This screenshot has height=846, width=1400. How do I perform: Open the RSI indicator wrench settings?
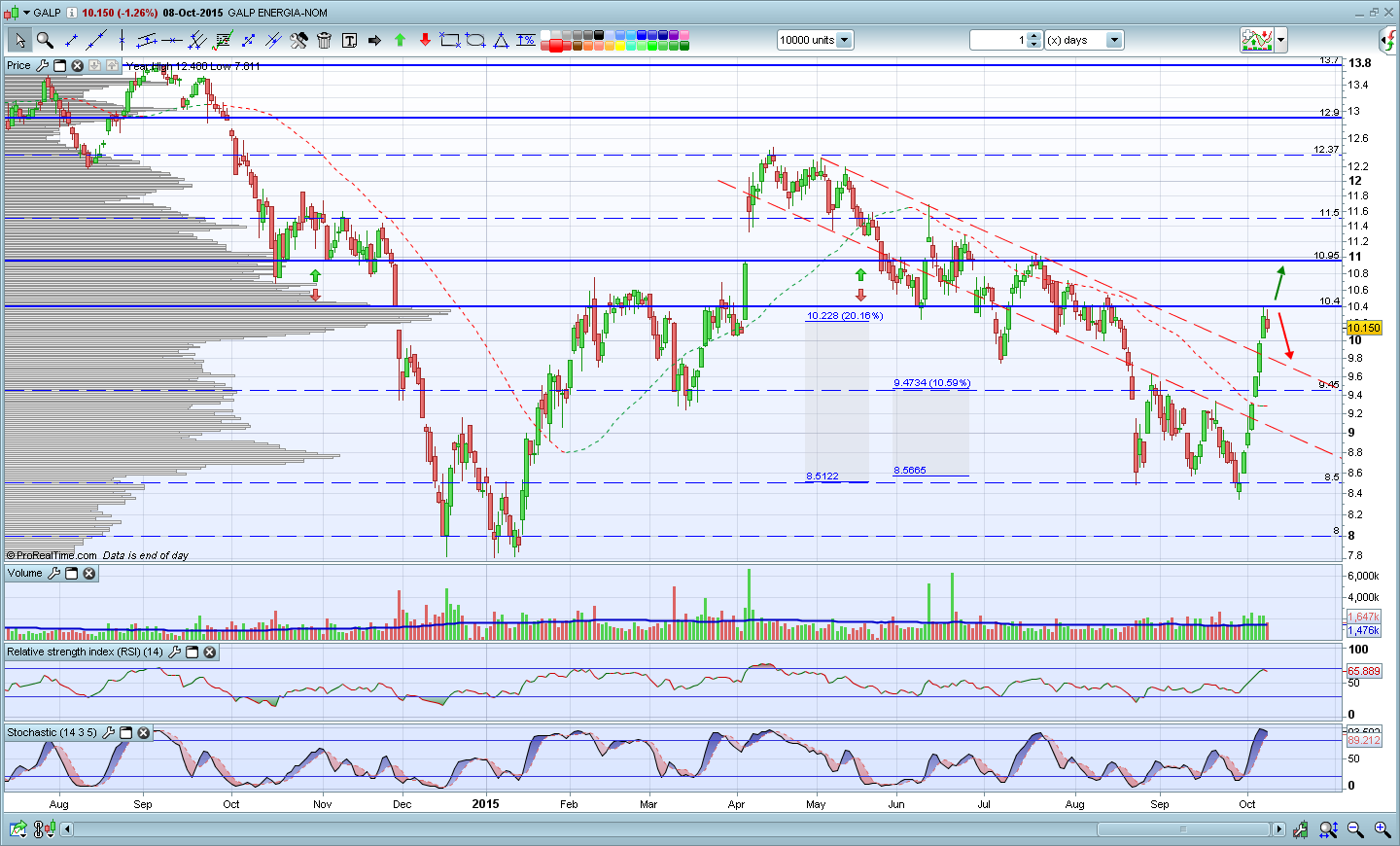[x=174, y=652]
